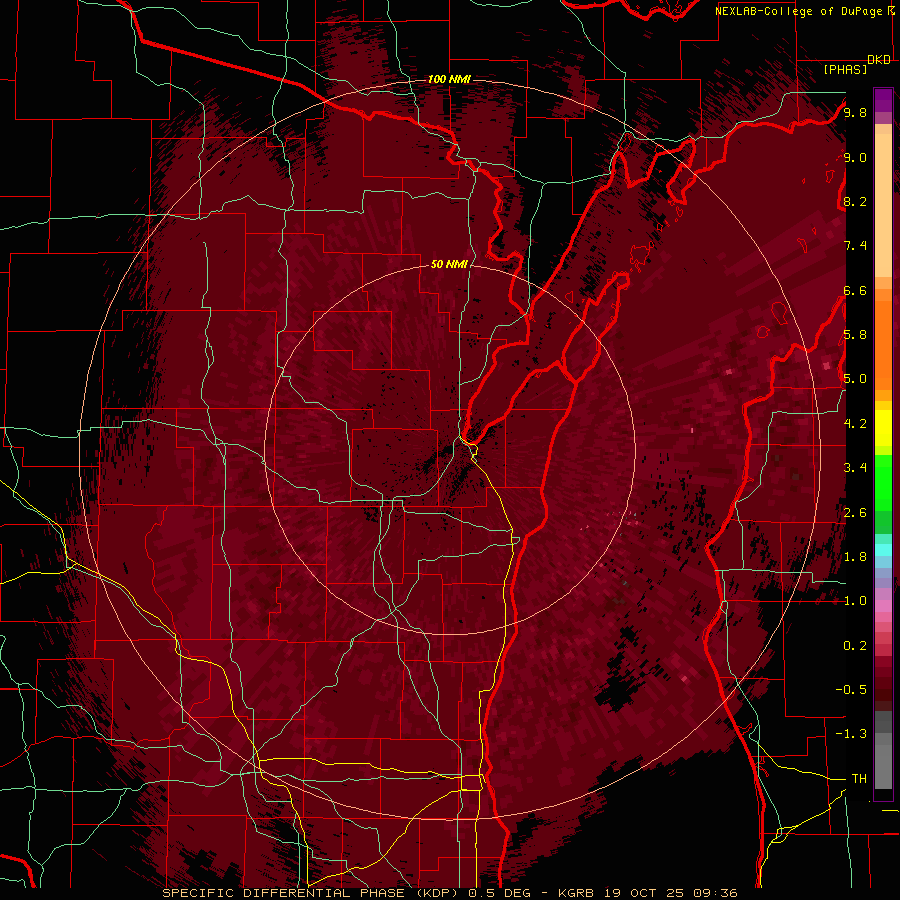Image resolution: width=900 pixels, height=900 pixels.
Task: Click the 1.0 scale label
Action: pyautogui.click(x=855, y=601)
